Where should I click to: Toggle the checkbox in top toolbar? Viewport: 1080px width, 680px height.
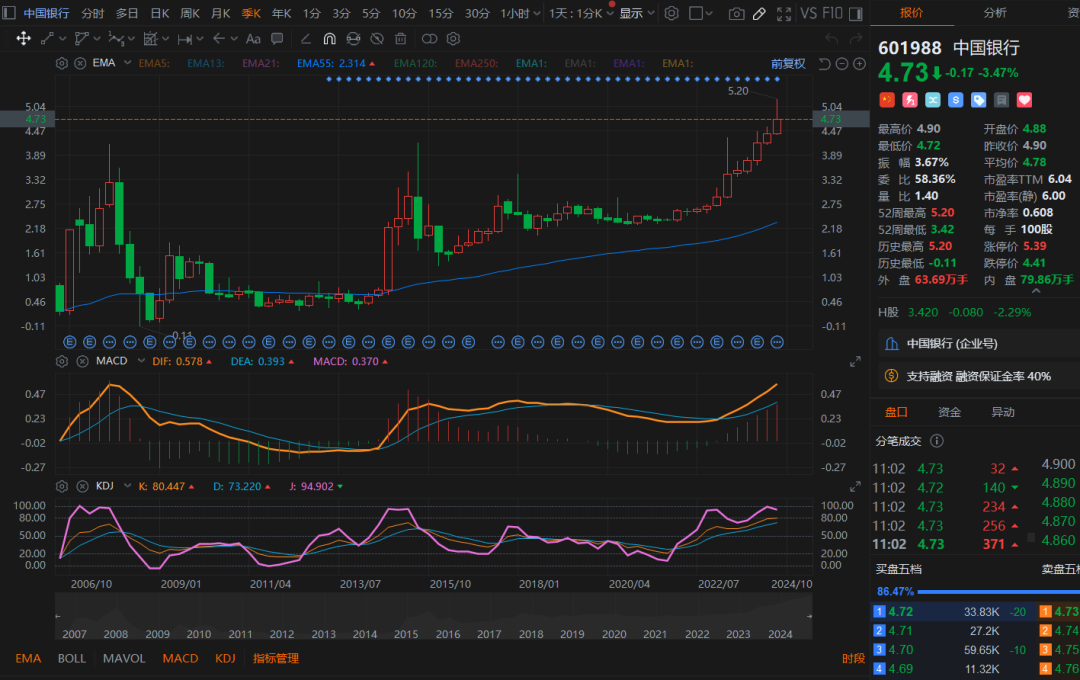tap(696, 14)
